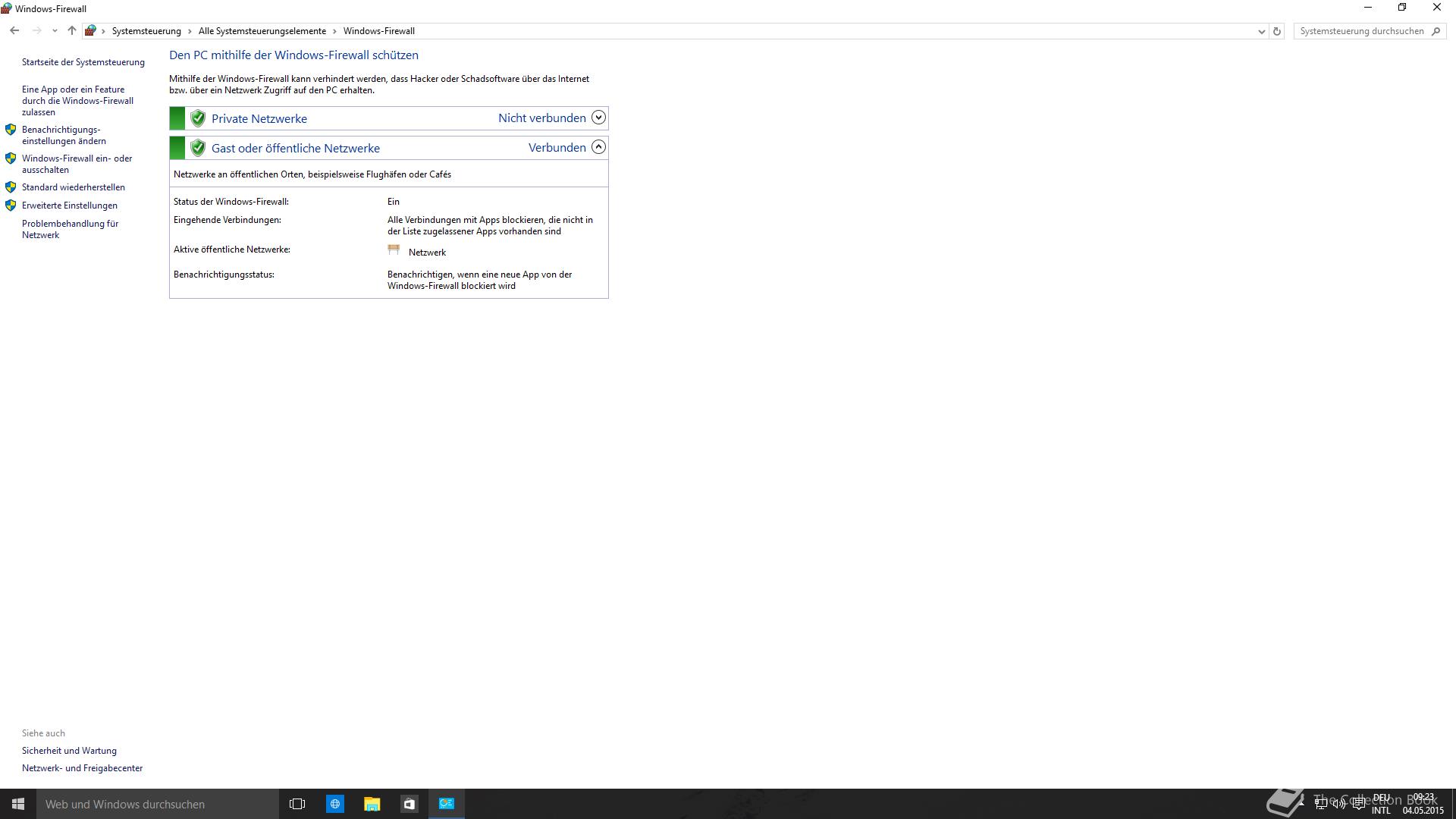Refresh the Windows-Firewall page

(1277, 31)
